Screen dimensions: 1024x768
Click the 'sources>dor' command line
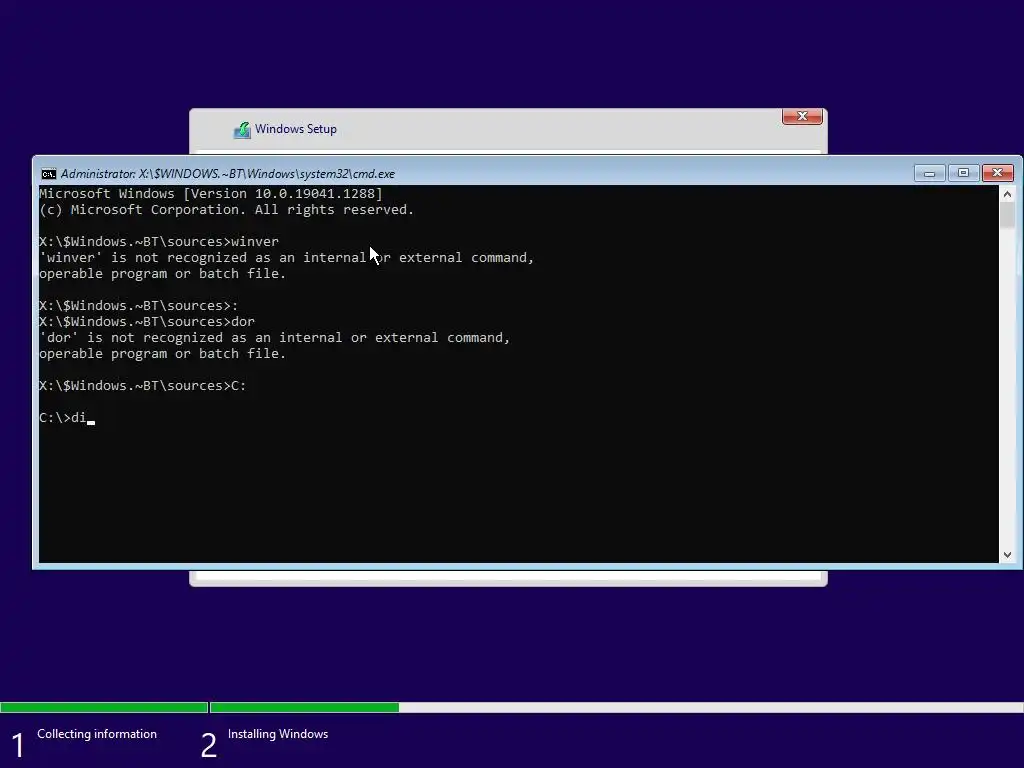click(147, 322)
